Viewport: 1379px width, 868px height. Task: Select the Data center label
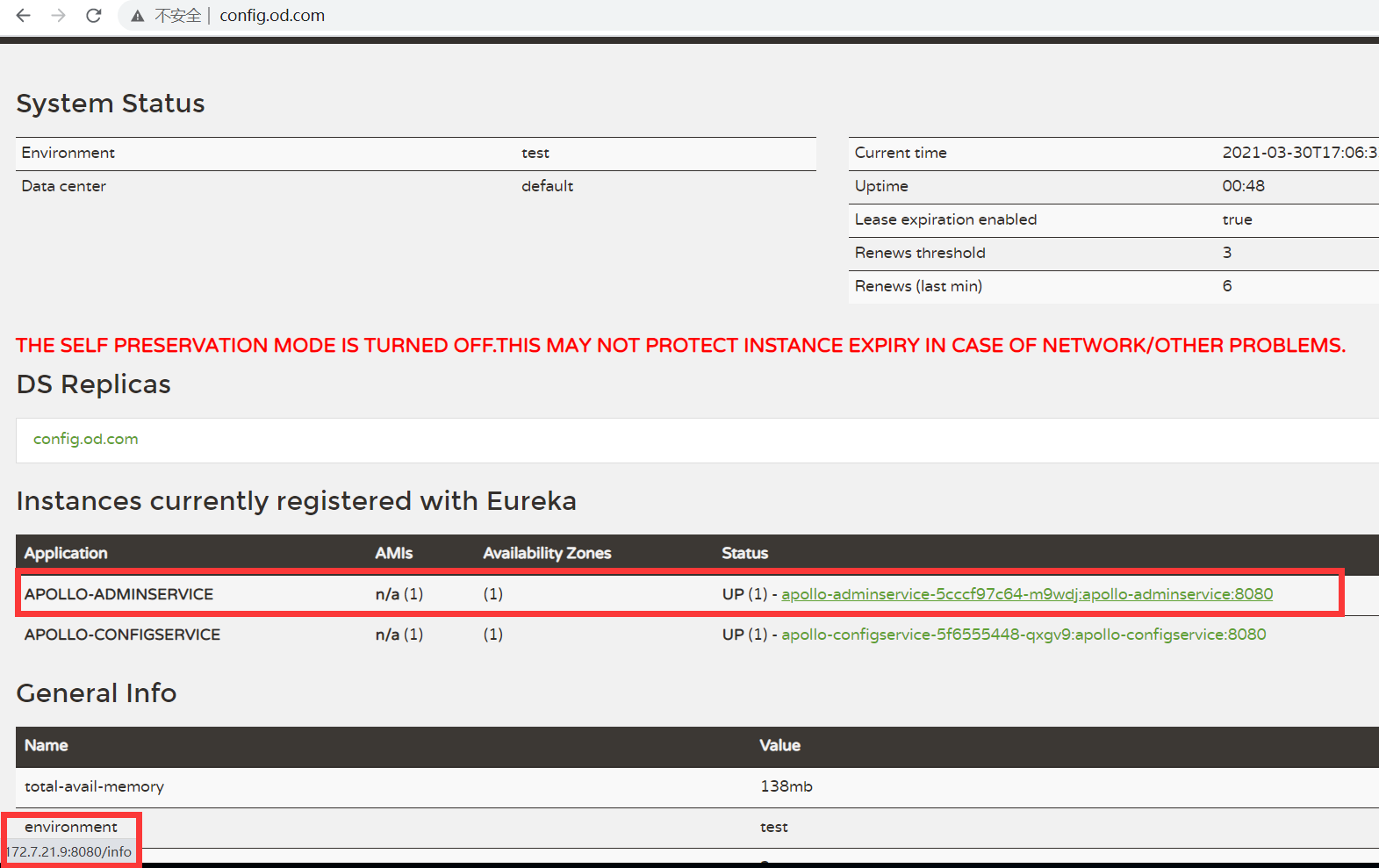64,186
